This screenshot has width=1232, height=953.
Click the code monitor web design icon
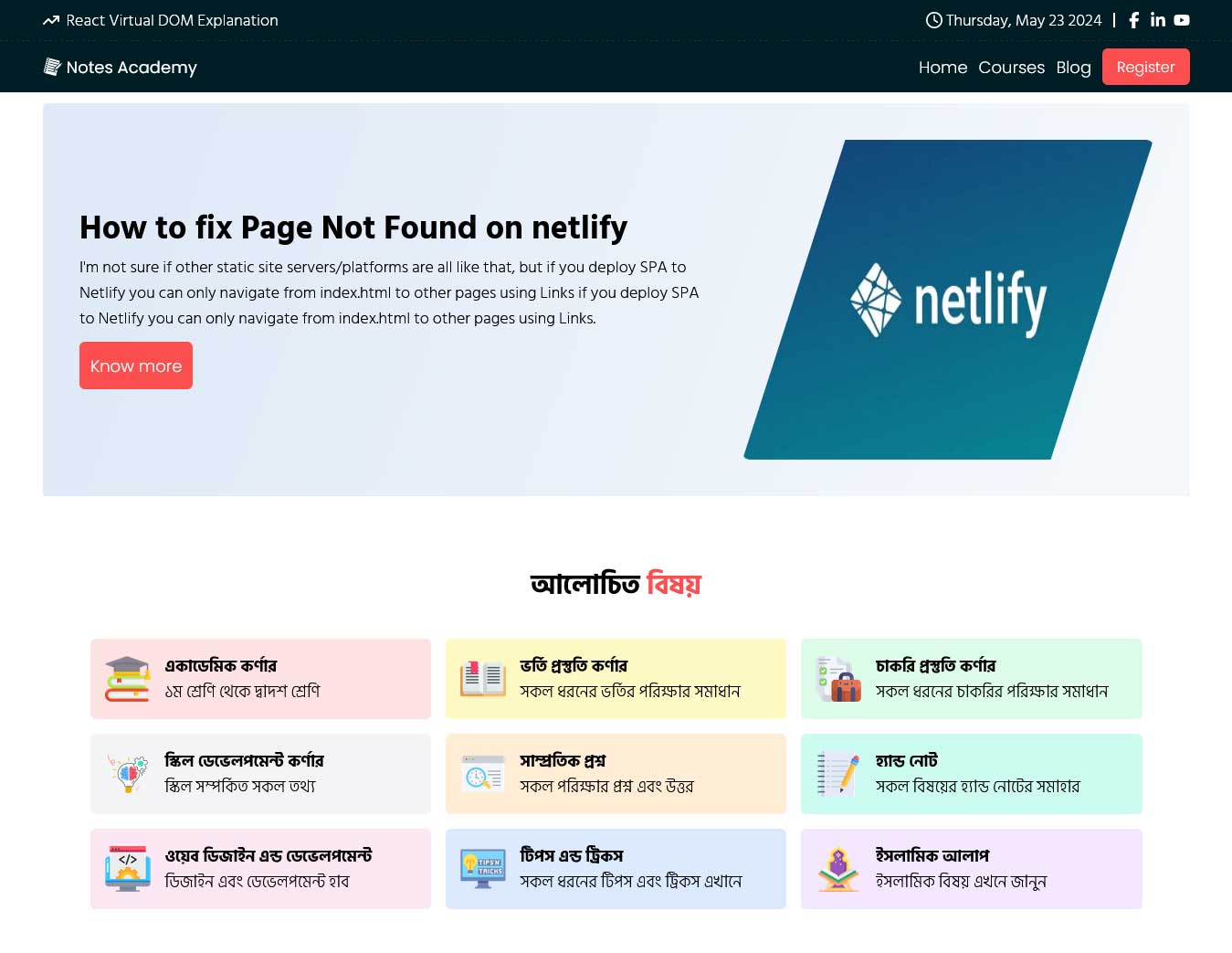[127, 869]
